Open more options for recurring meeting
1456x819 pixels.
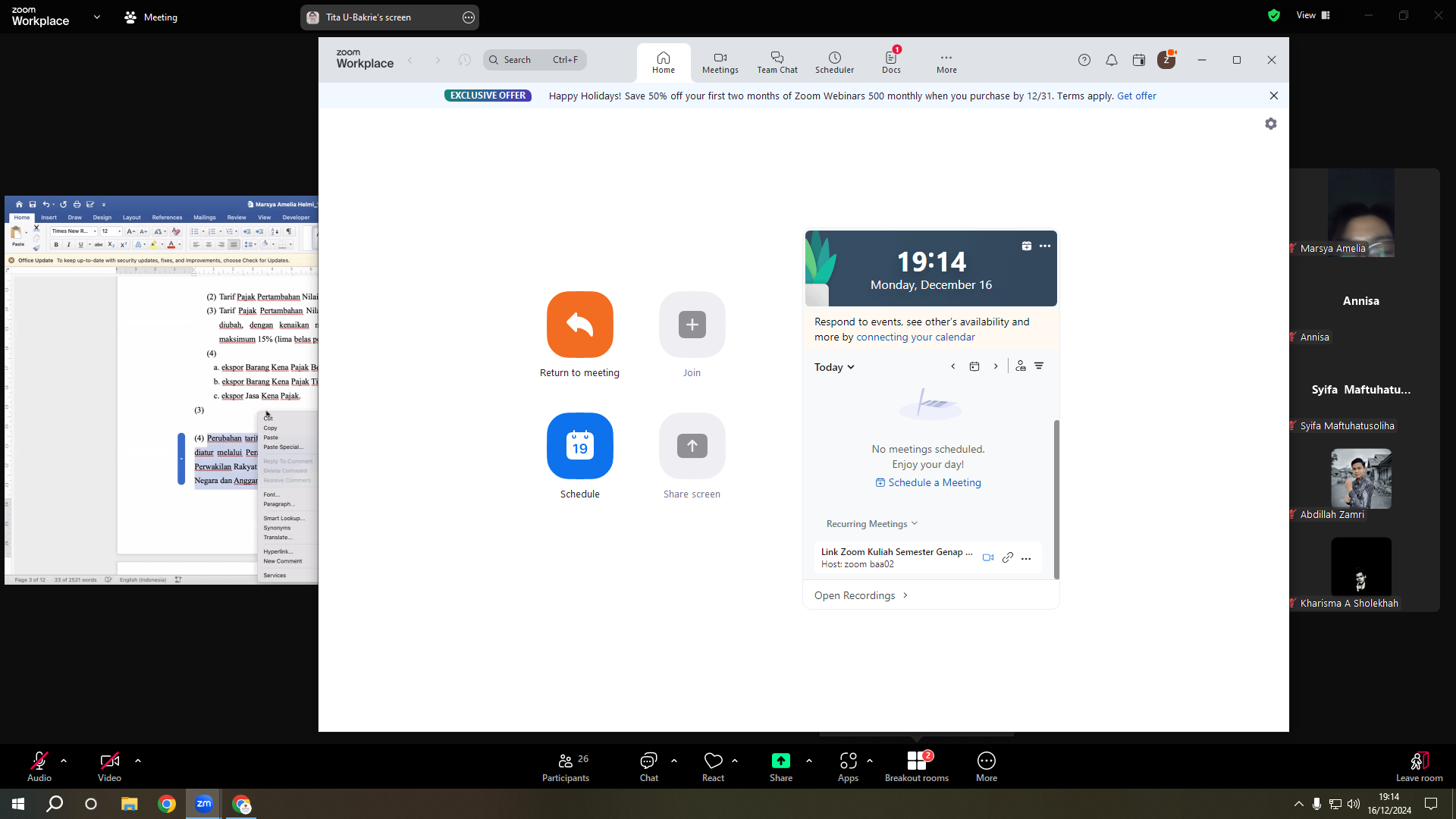pyautogui.click(x=1026, y=558)
